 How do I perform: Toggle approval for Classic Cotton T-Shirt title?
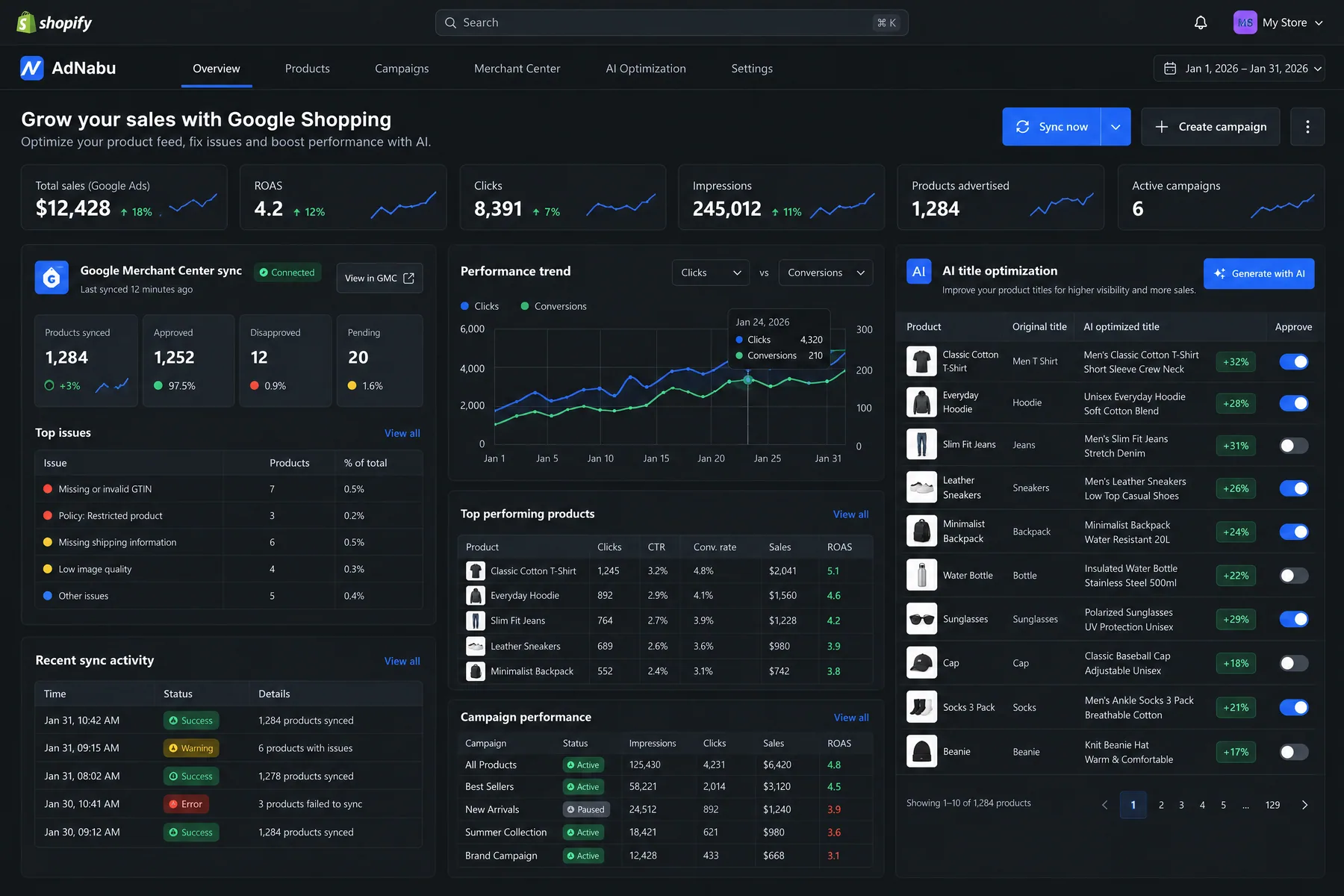click(1294, 361)
